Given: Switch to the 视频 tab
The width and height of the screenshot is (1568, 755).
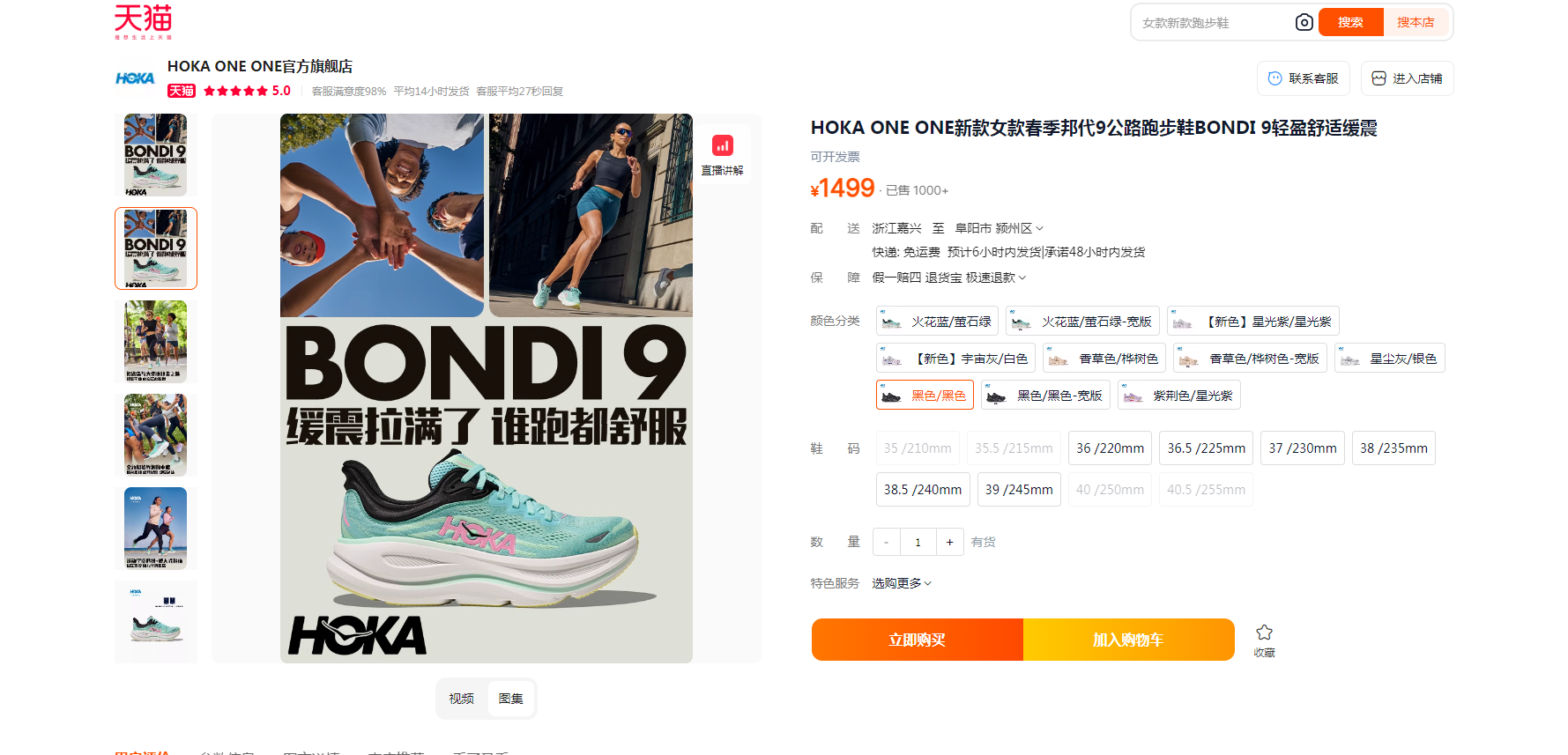Looking at the screenshot, I should coord(461,699).
